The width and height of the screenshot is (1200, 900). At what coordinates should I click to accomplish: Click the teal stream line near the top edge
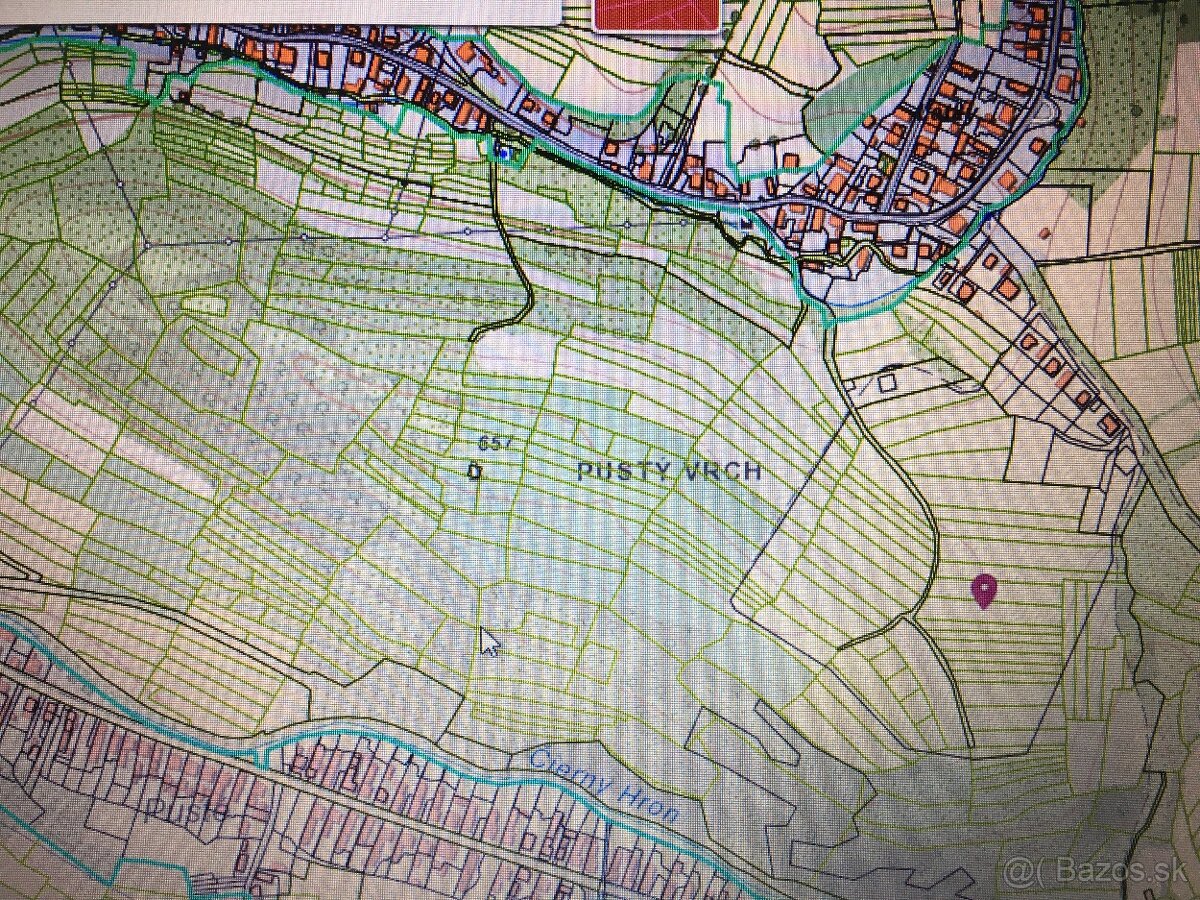click(200, 40)
